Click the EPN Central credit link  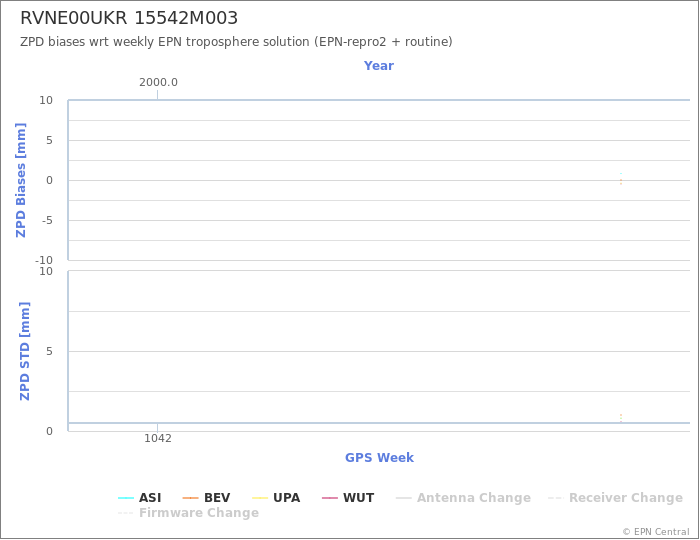click(x=656, y=532)
